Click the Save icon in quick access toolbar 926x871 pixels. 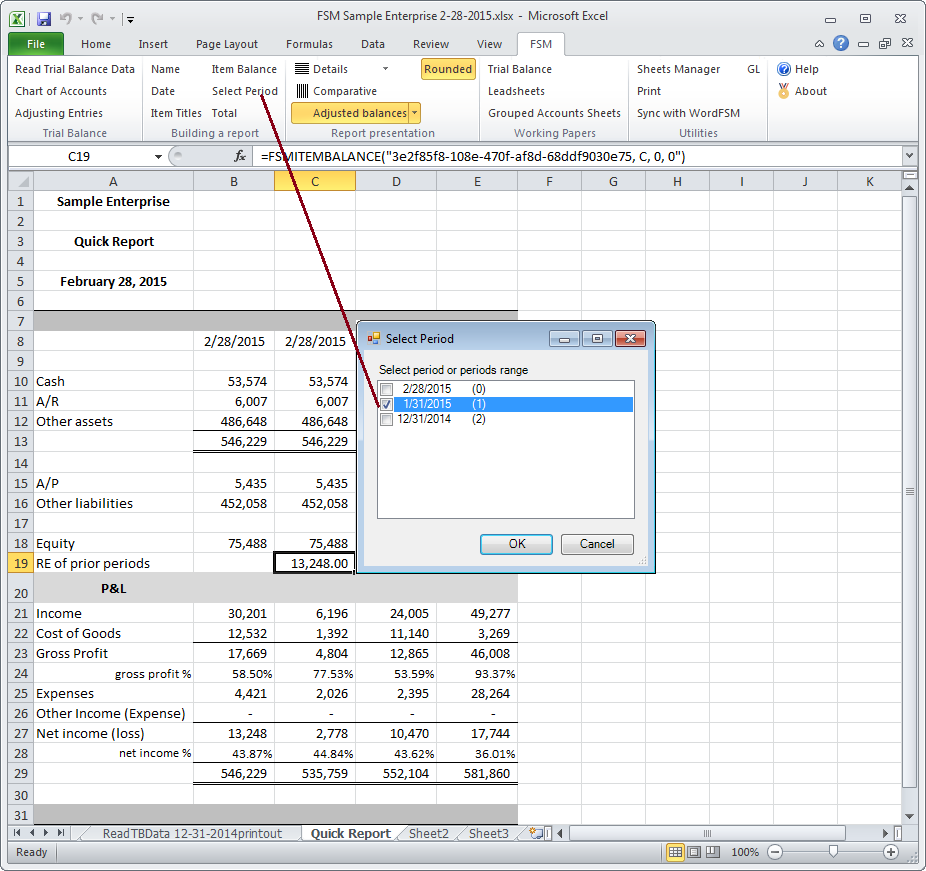pos(44,18)
